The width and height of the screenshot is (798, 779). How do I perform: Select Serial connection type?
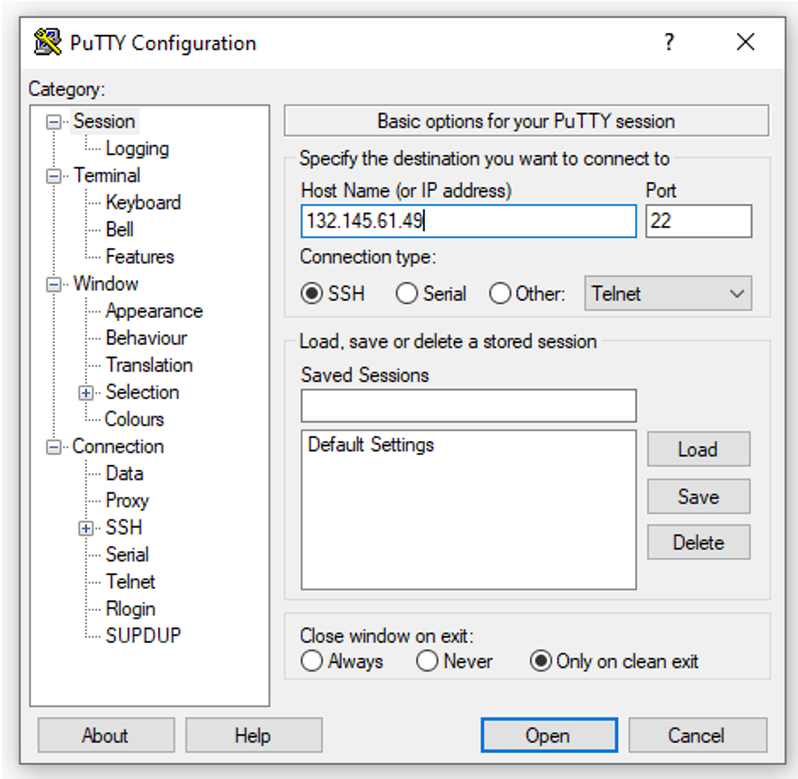(407, 294)
